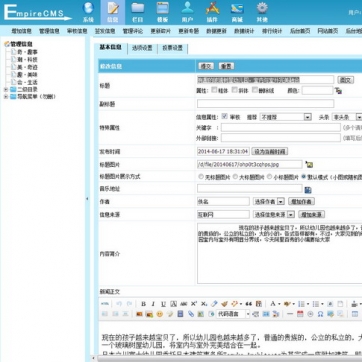362x362 pixels.
Task: Insert special character omega icon
Action: (x=321, y=314)
